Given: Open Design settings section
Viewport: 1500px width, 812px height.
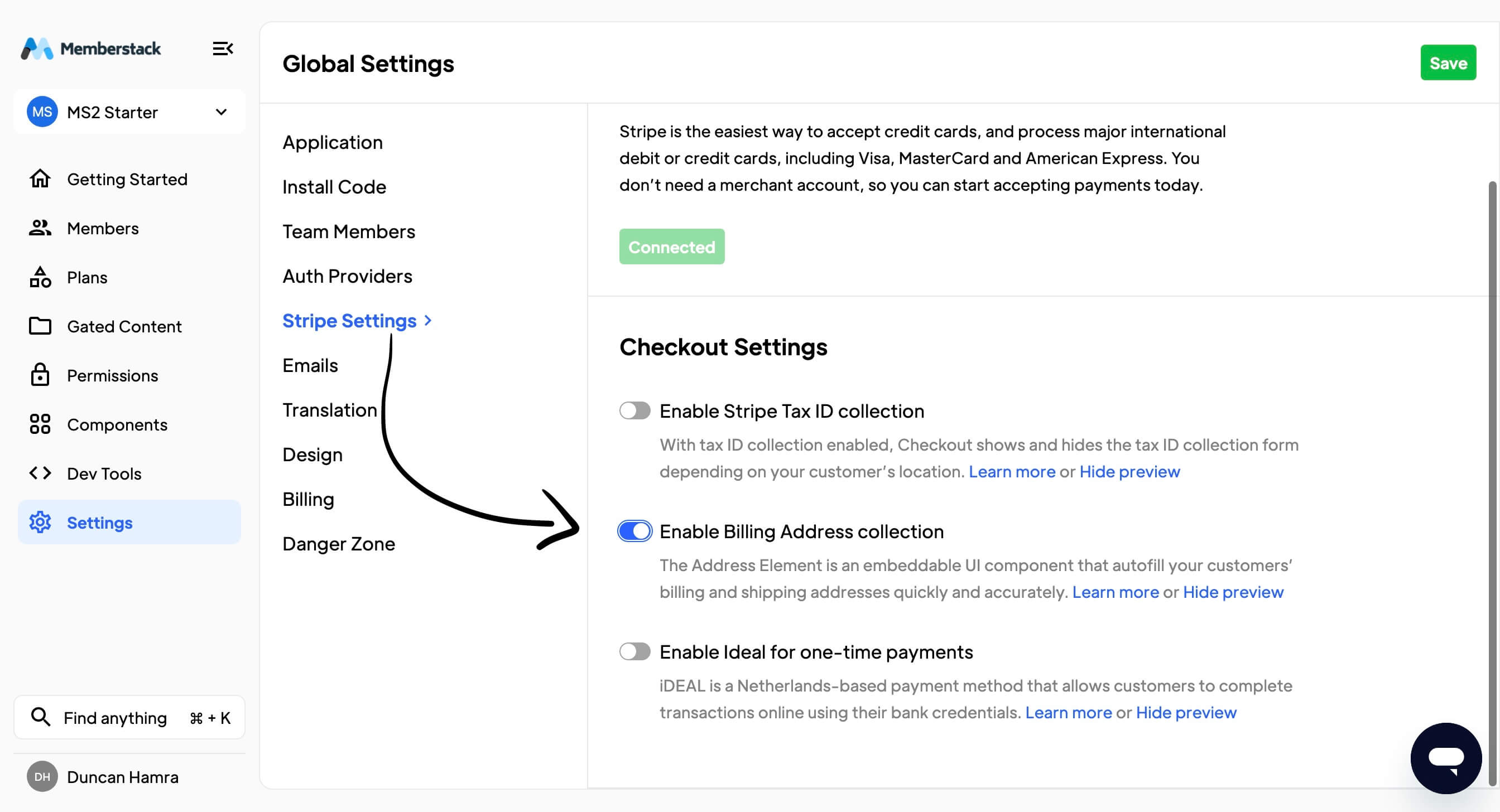Looking at the screenshot, I should [x=312, y=455].
